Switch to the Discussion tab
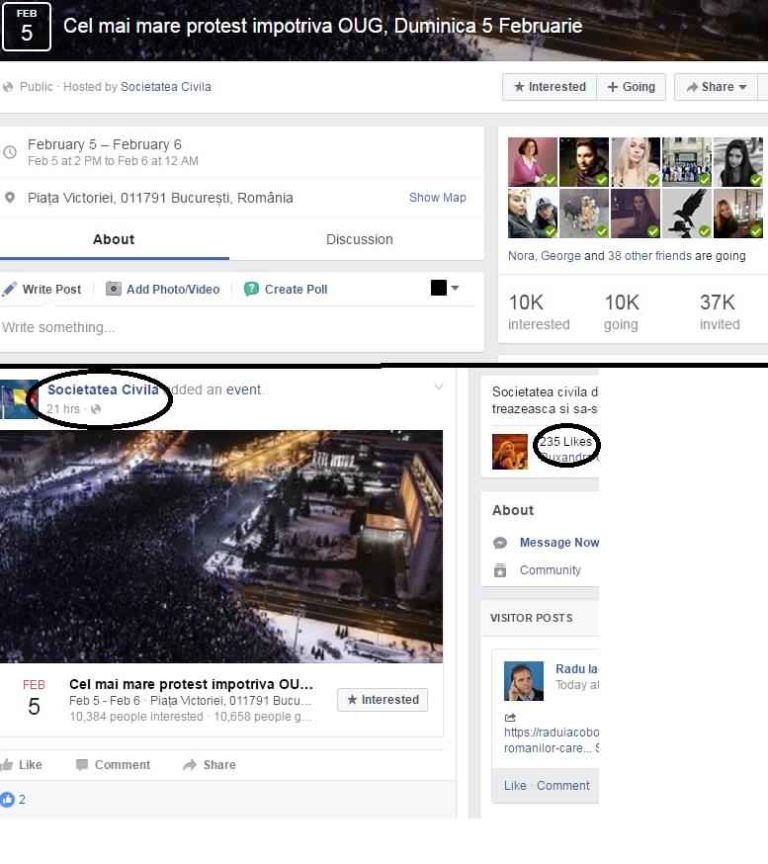The height and width of the screenshot is (864, 768). click(359, 239)
